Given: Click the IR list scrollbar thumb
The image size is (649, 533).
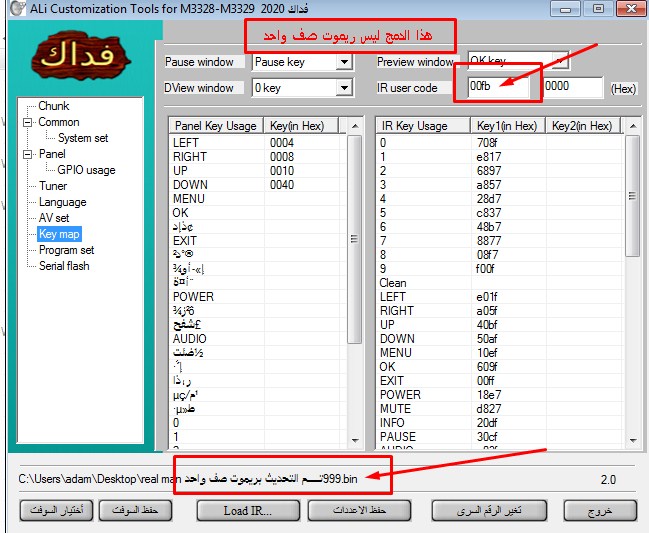Looking at the screenshot, I should [632, 196].
